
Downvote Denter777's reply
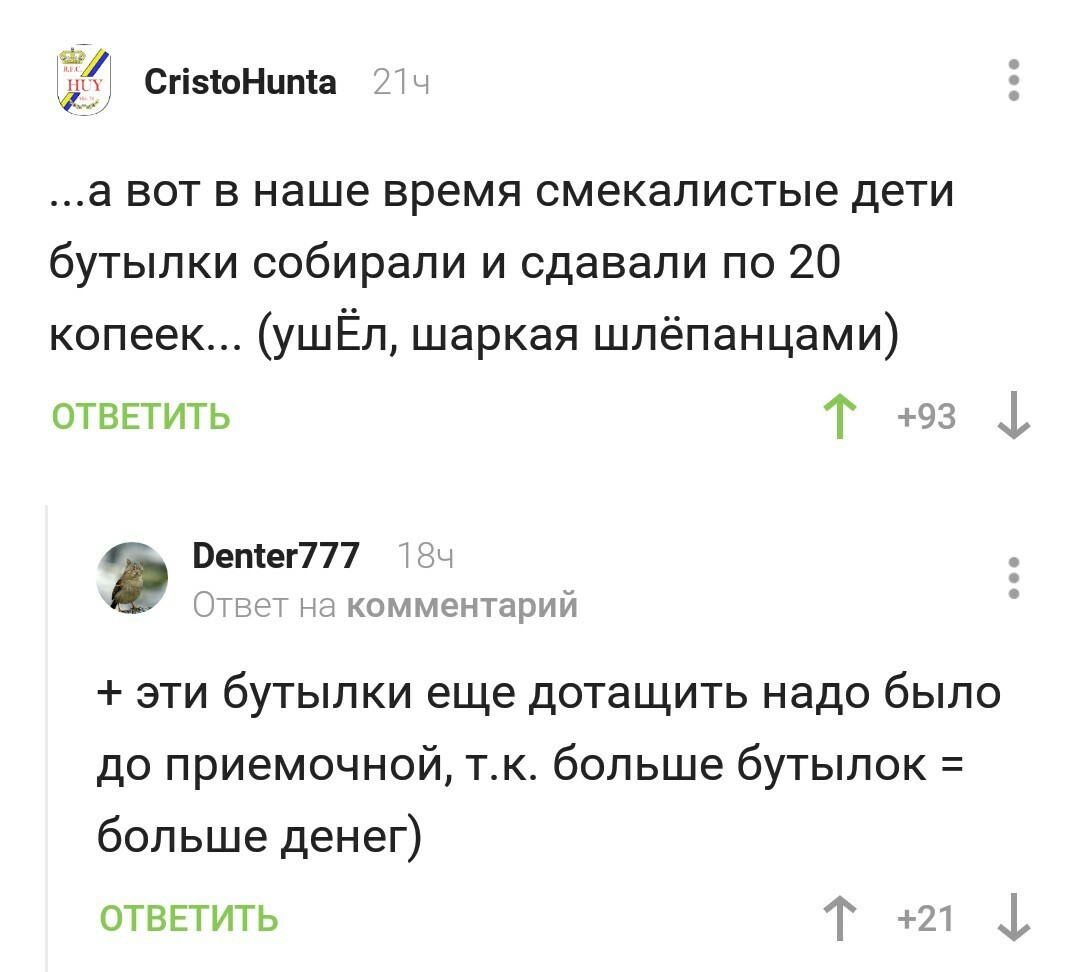click(x=1014, y=917)
